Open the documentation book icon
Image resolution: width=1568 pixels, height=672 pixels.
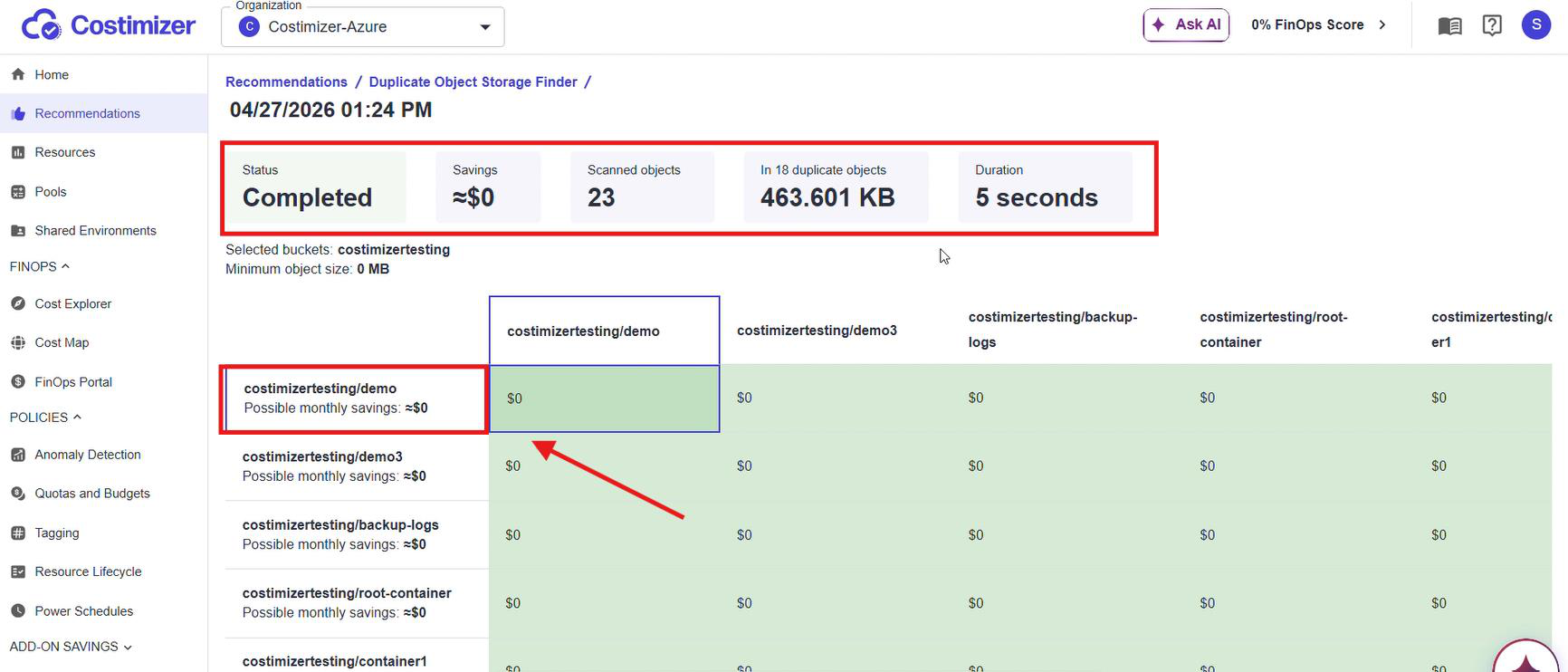(x=1449, y=25)
